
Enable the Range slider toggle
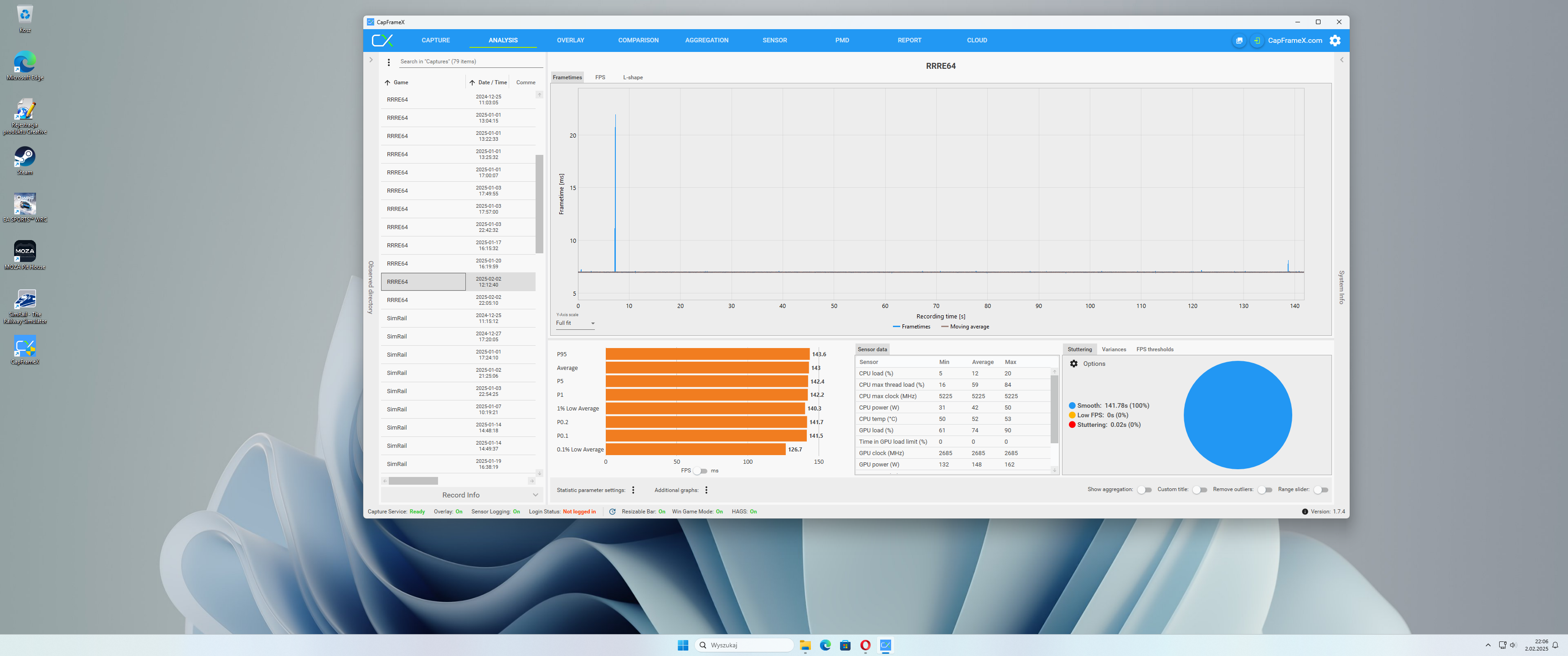pos(1320,490)
